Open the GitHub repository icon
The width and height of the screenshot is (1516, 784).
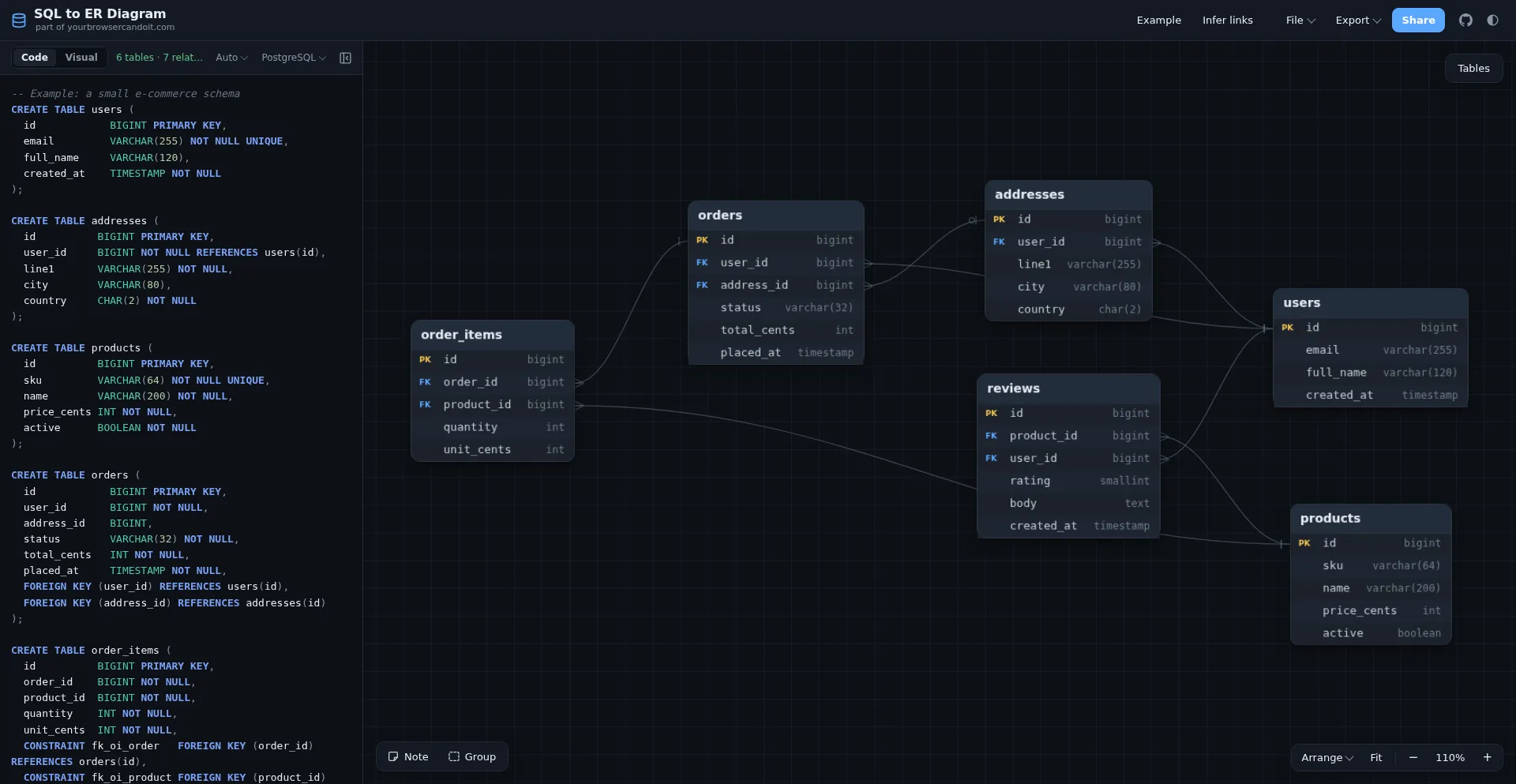tap(1465, 21)
